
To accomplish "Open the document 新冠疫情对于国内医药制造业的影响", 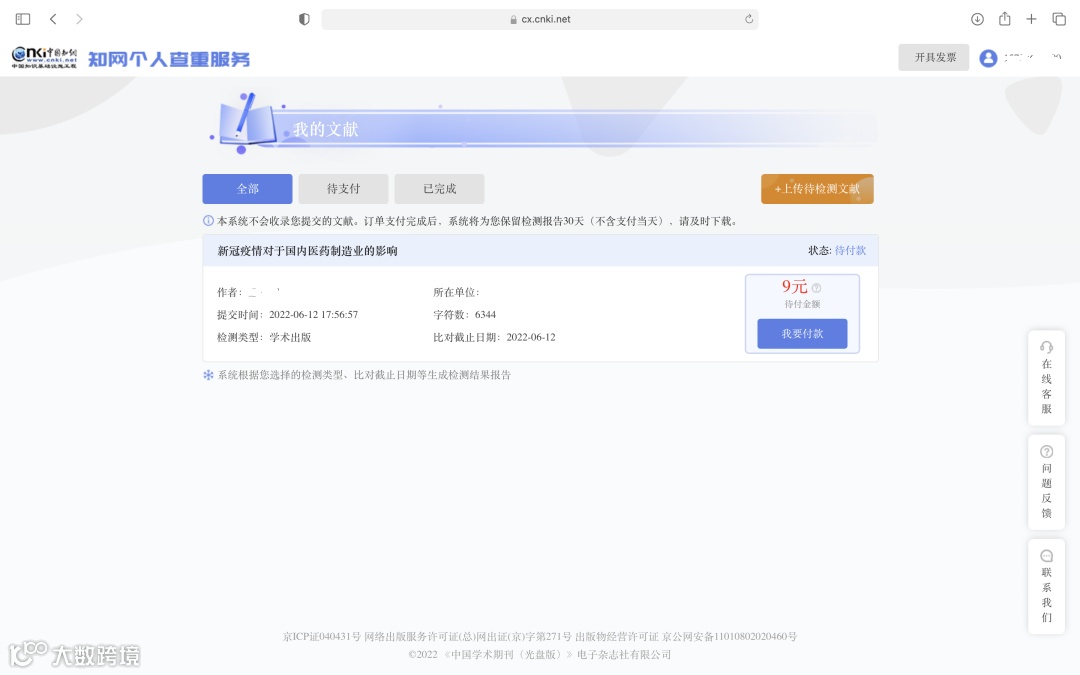I will coord(307,251).
